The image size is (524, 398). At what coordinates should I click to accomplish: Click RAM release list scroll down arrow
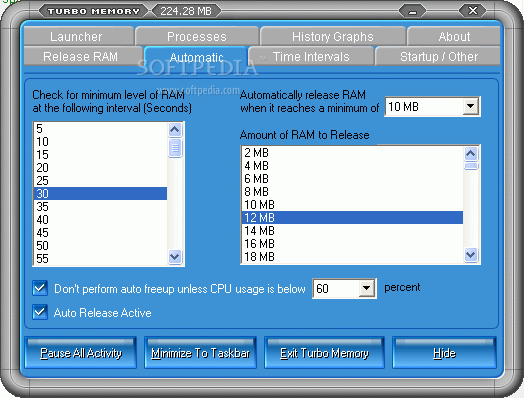click(x=471, y=255)
